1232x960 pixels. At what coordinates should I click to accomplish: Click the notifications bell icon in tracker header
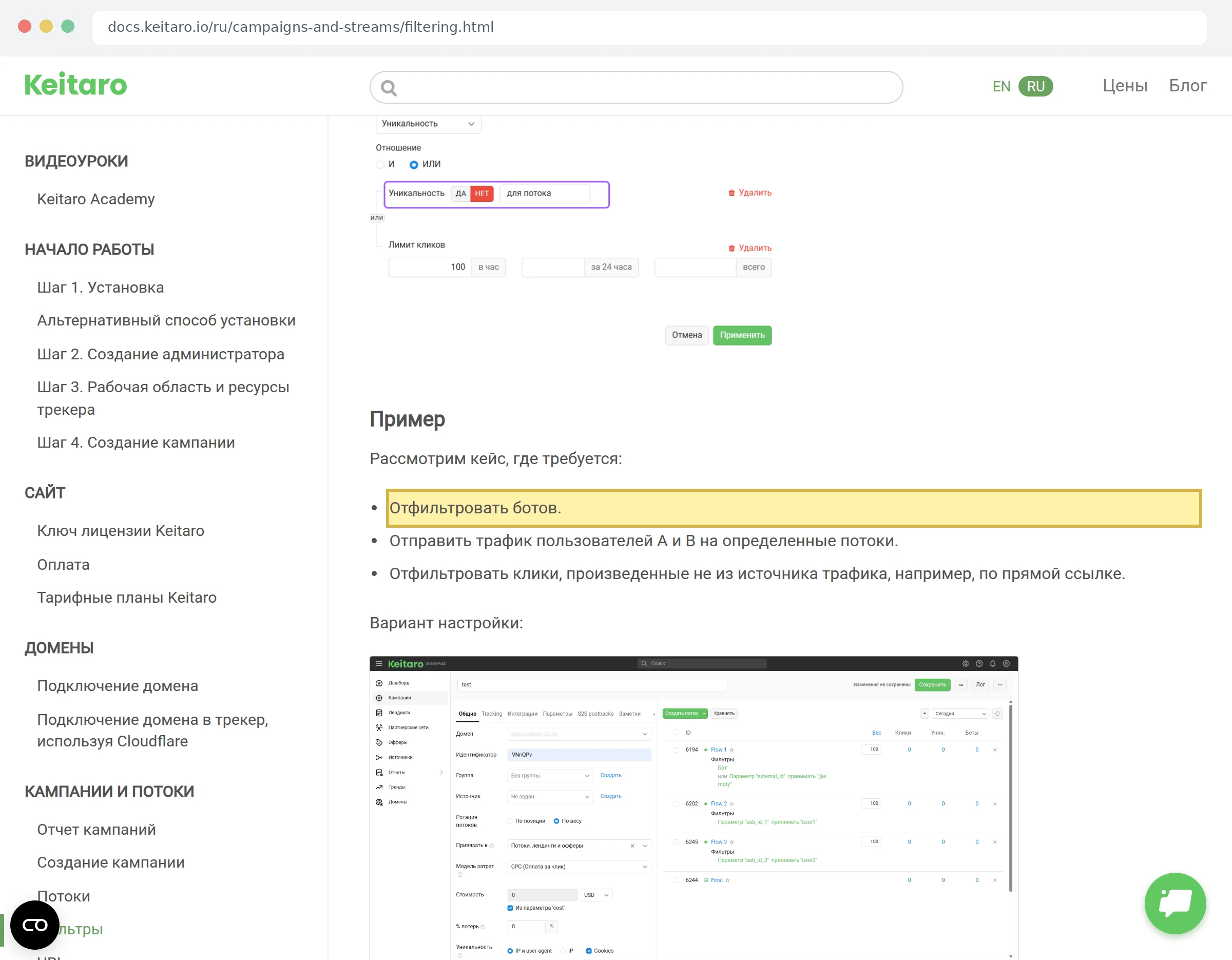click(992, 663)
